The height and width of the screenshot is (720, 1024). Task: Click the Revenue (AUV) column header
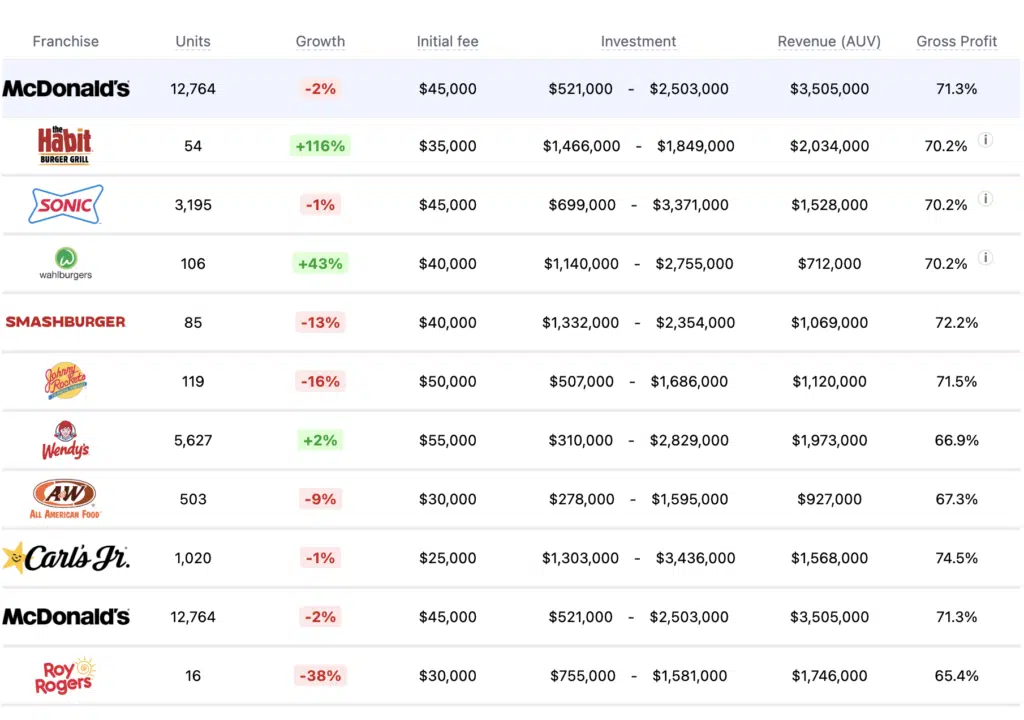829,41
